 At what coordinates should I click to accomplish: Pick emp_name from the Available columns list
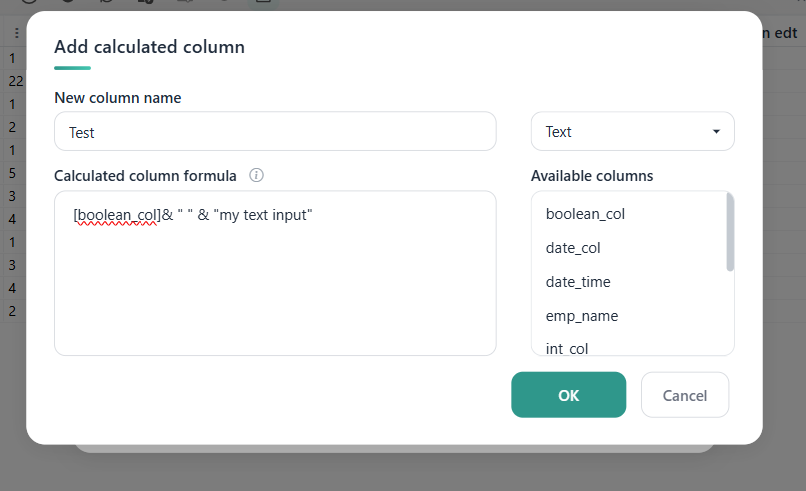click(x=581, y=316)
